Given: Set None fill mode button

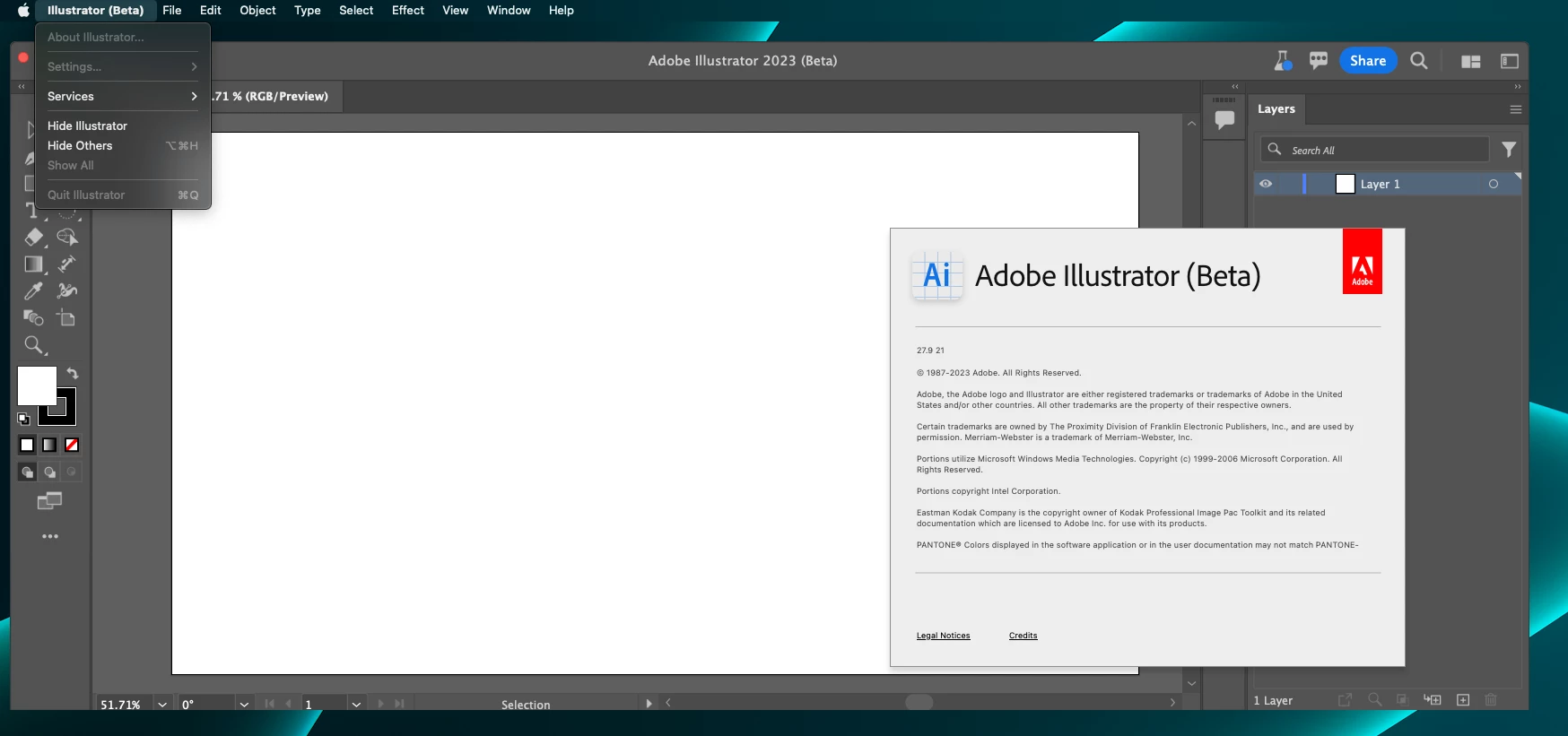Looking at the screenshot, I should click(72, 445).
